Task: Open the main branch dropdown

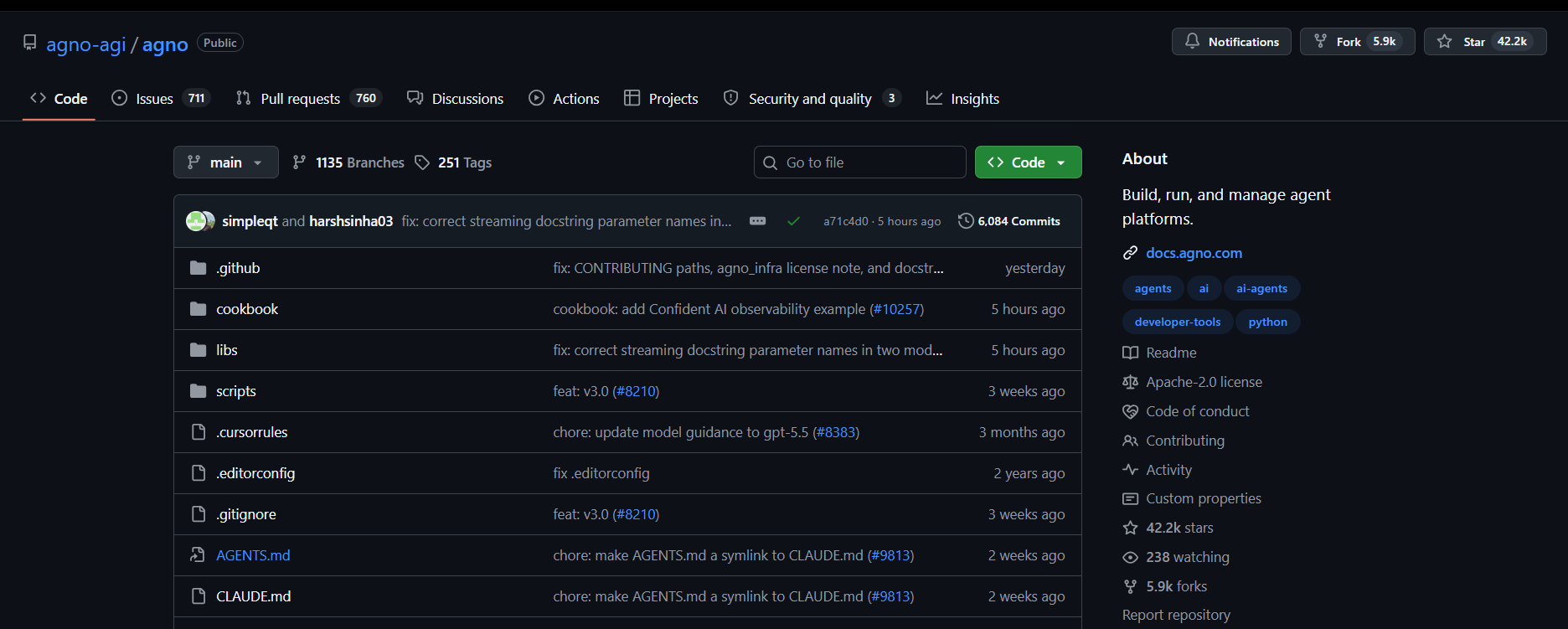Action: point(226,162)
